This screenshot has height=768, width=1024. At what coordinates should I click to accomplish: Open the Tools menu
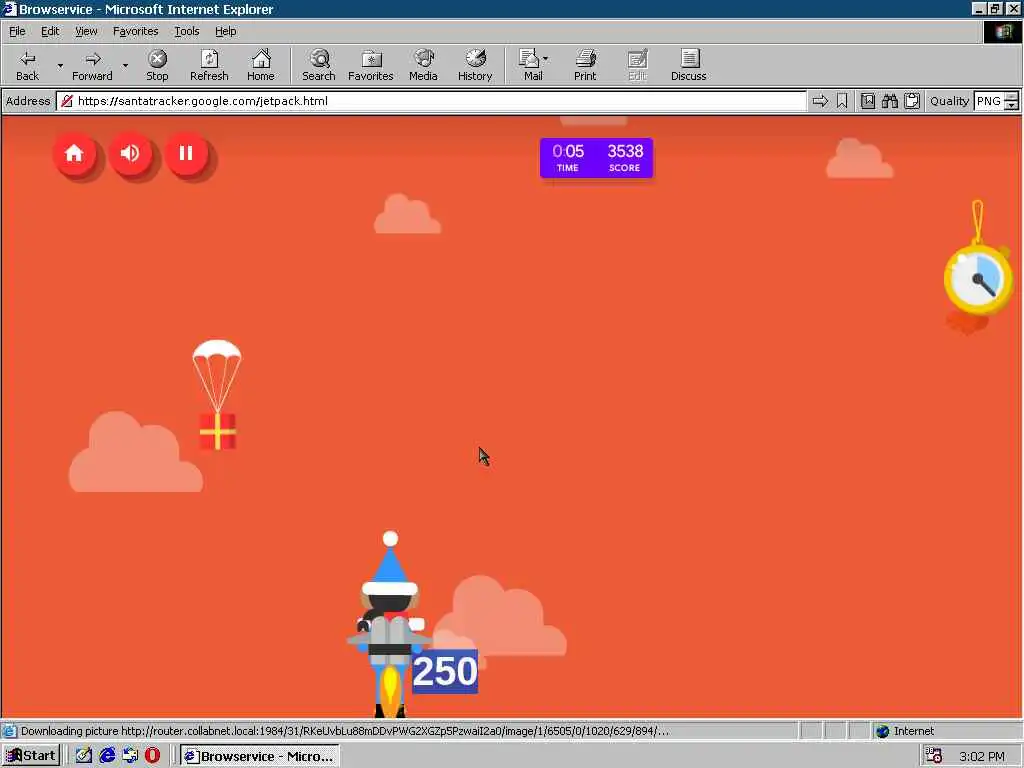click(186, 31)
